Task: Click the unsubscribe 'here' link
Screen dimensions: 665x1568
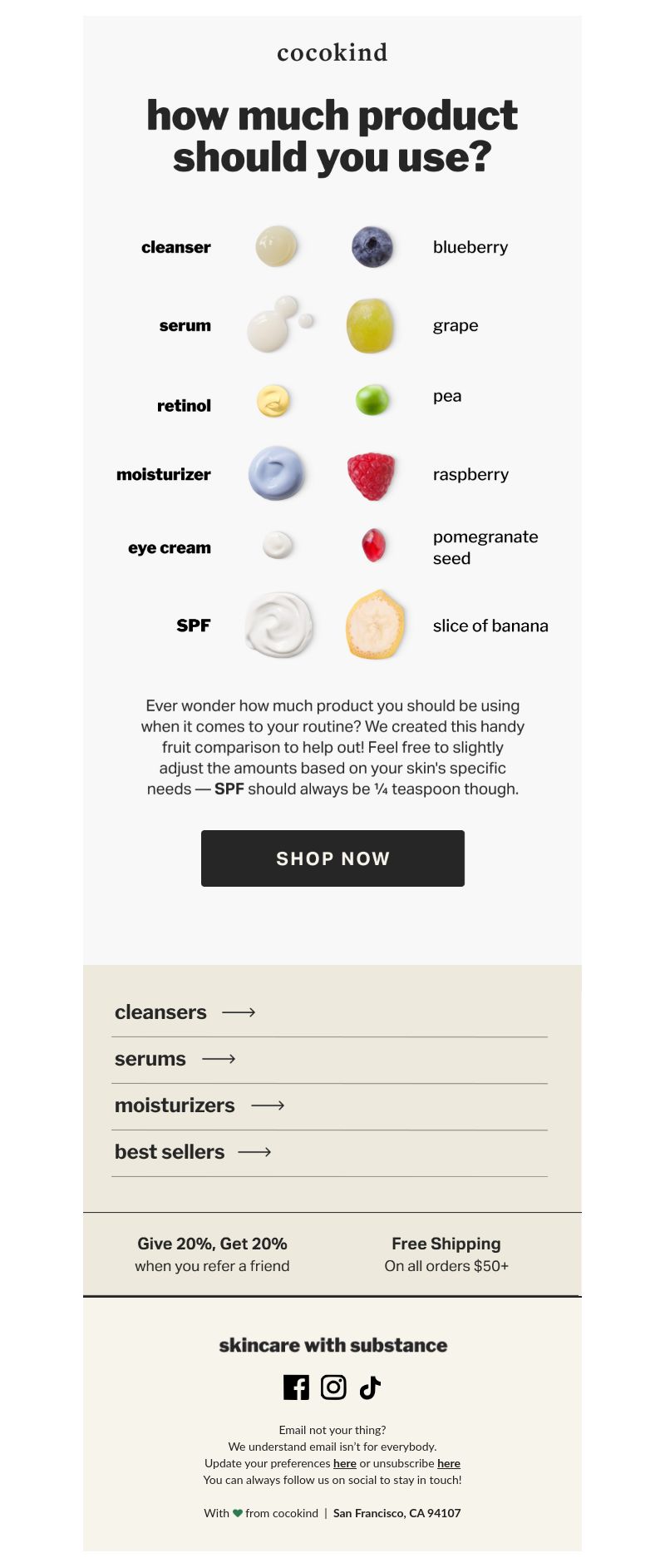Action: coord(449,1463)
